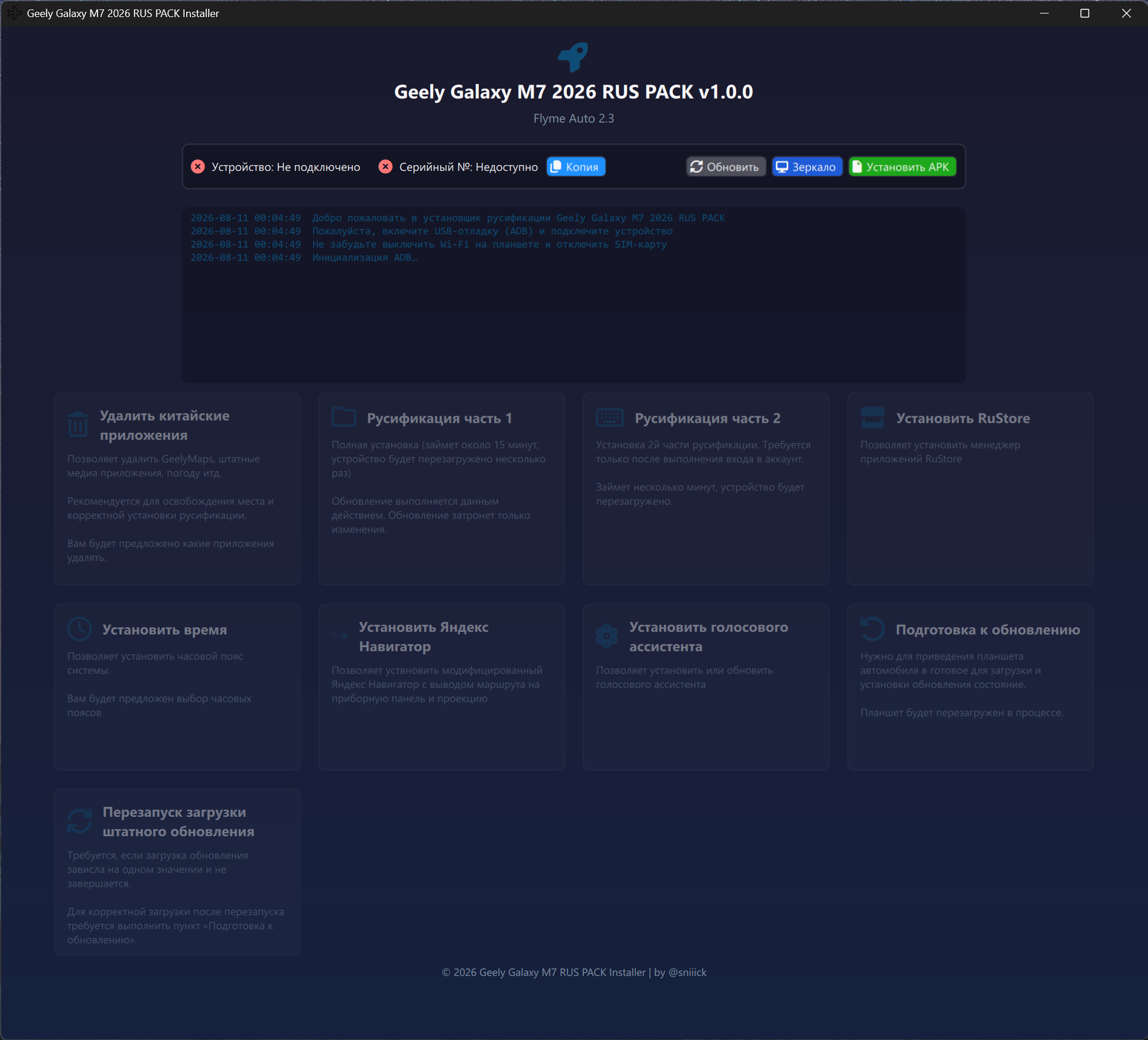This screenshot has height=1040, width=1148.
Task: Click the green Установить APK button
Action: [902, 167]
